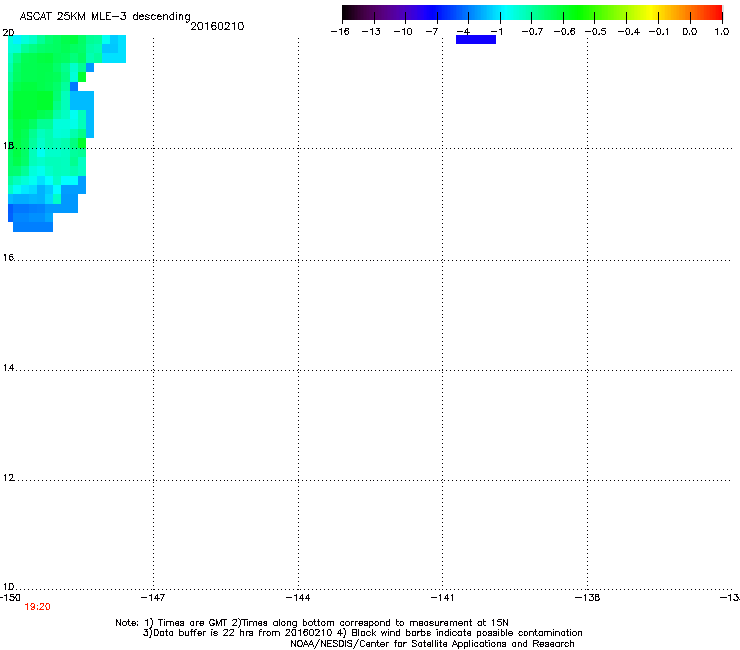Viewport: 740px width, 650px height.
Task: Click the -13 color scale label
Action: tap(371, 32)
